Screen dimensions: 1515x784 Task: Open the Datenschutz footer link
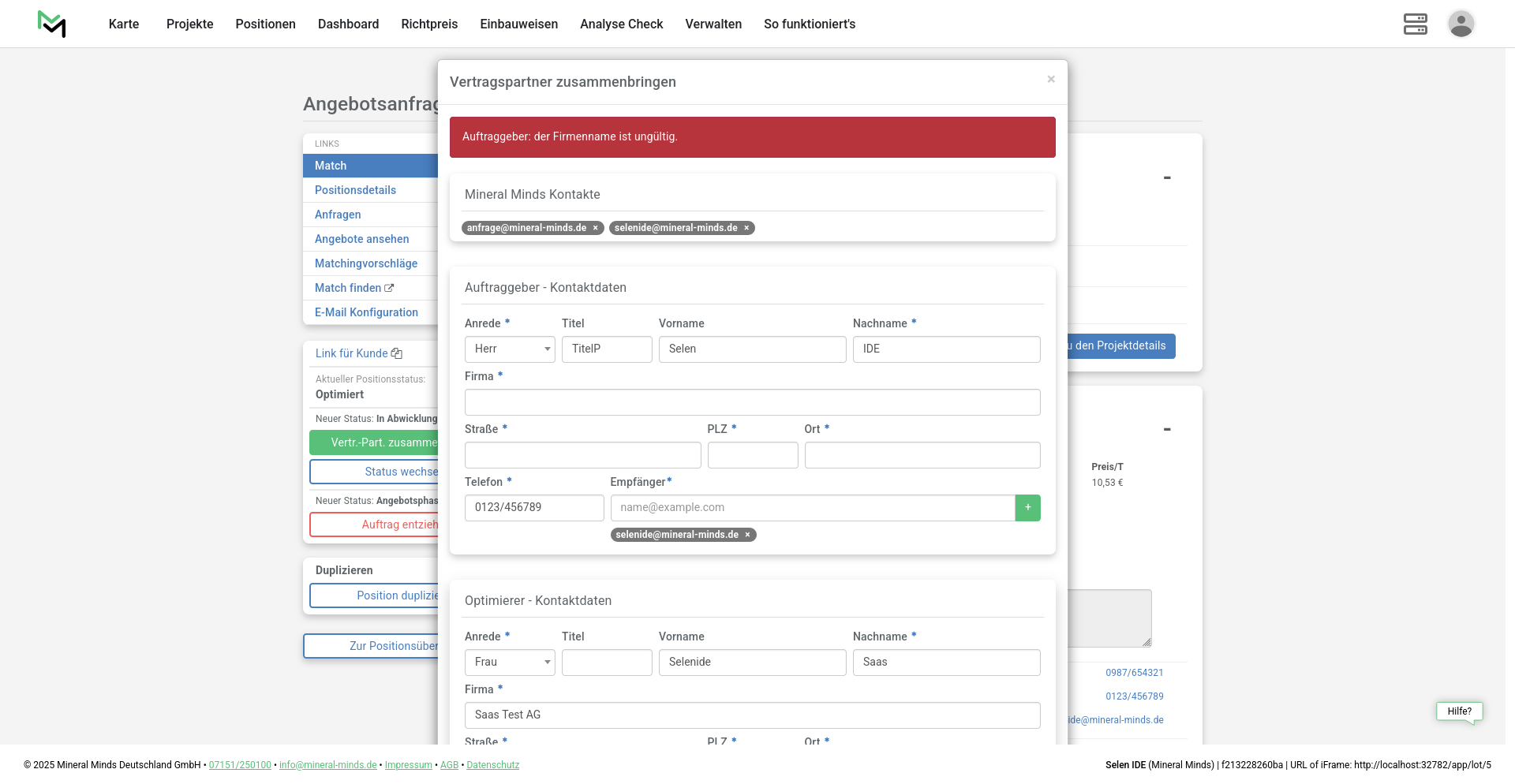492,765
